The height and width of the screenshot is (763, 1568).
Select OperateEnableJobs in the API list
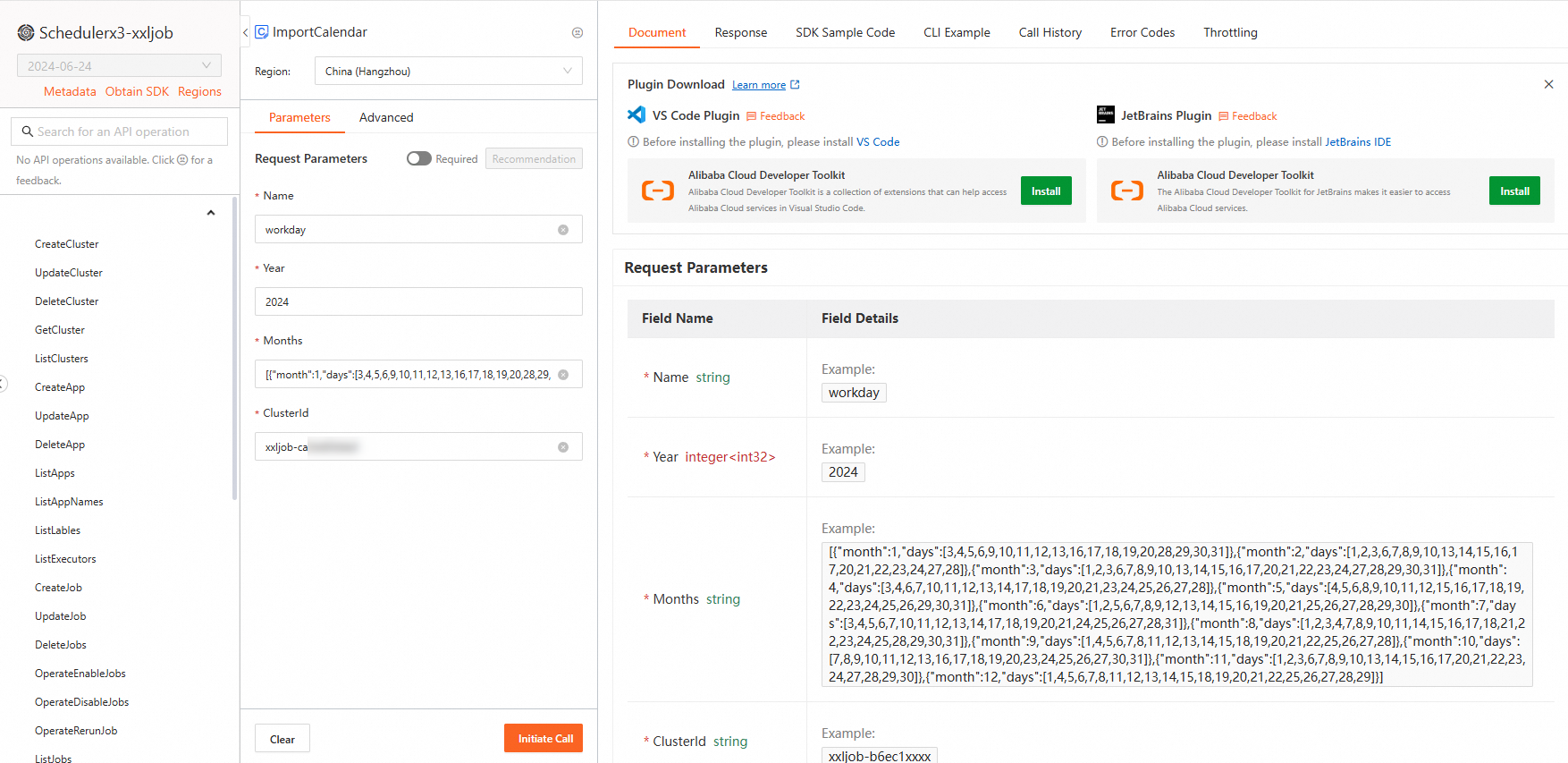(x=80, y=674)
